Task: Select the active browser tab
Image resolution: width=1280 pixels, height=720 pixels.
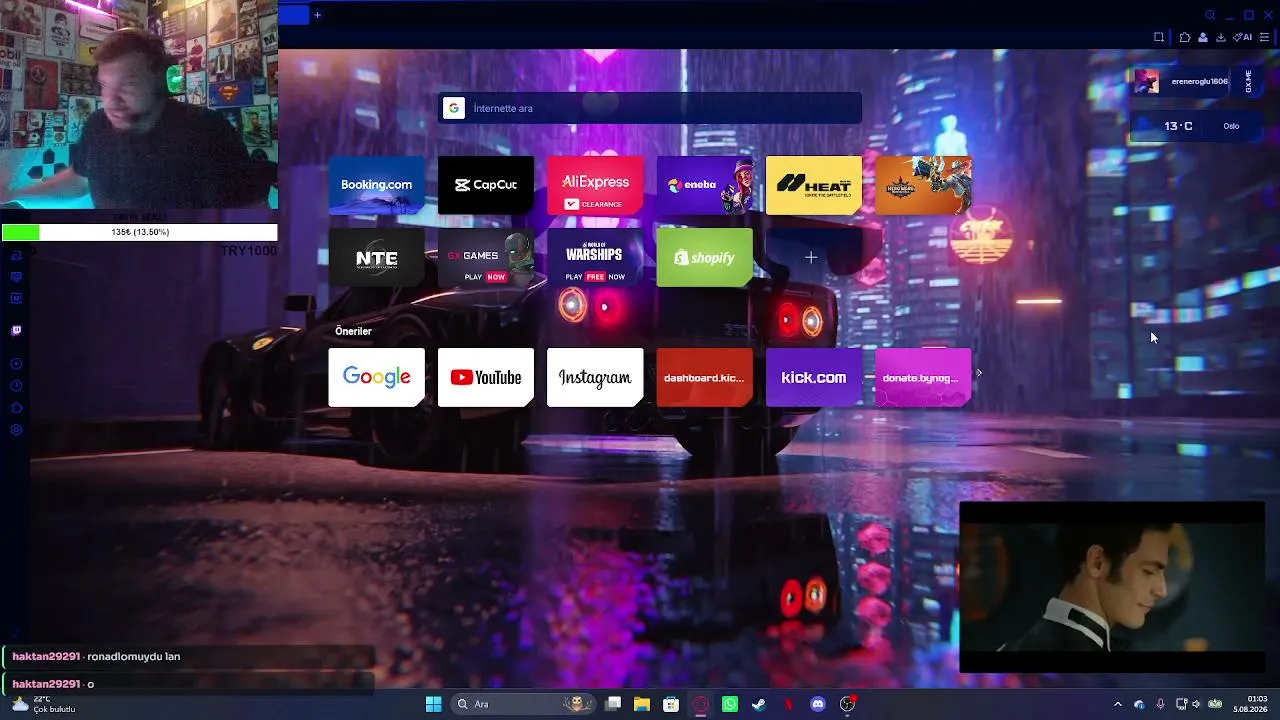Action: 293,15
